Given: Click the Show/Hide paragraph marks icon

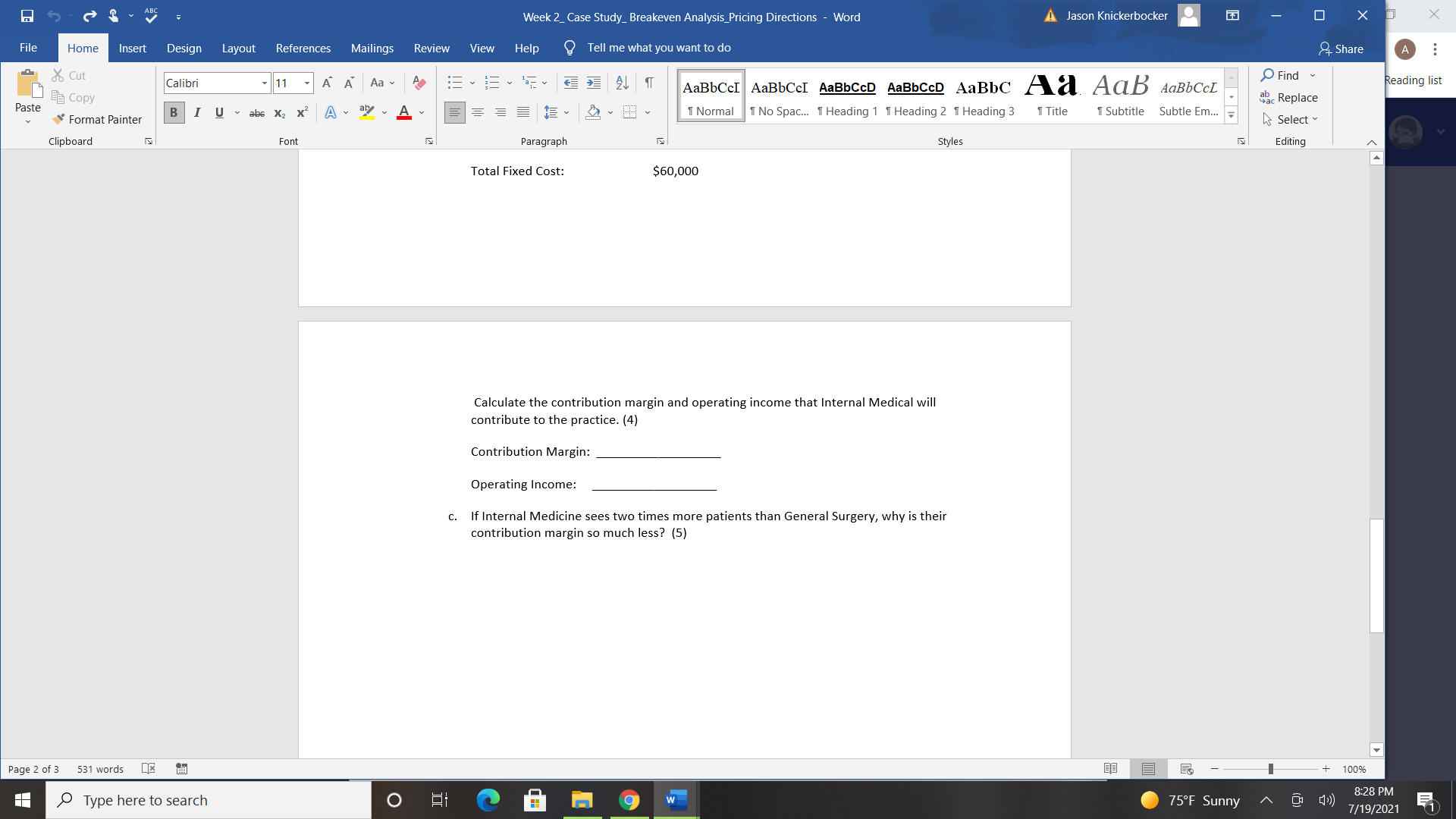Looking at the screenshot, I should (x=649, y=83).
